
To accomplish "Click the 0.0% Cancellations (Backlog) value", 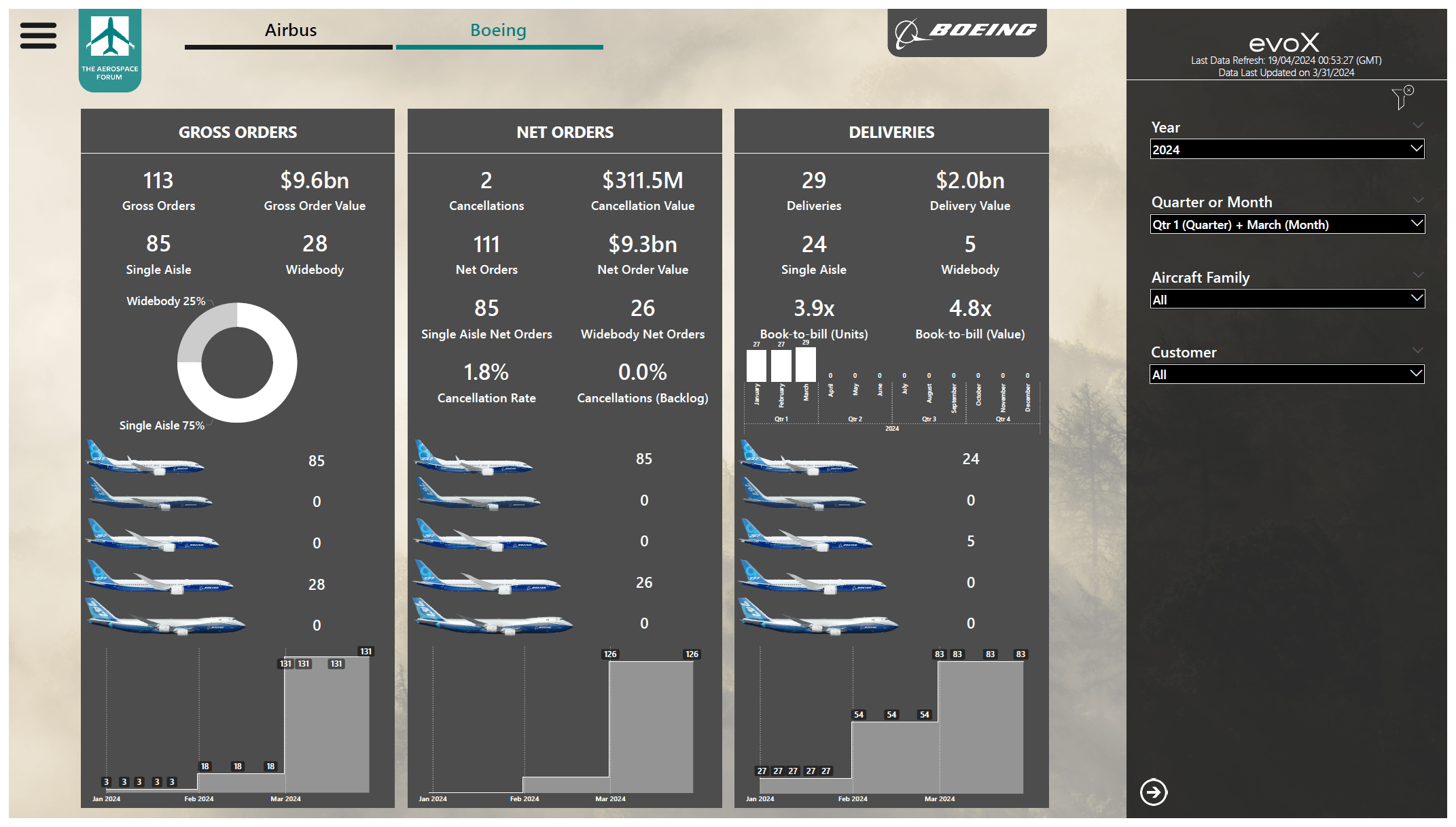I will point(643,372).
